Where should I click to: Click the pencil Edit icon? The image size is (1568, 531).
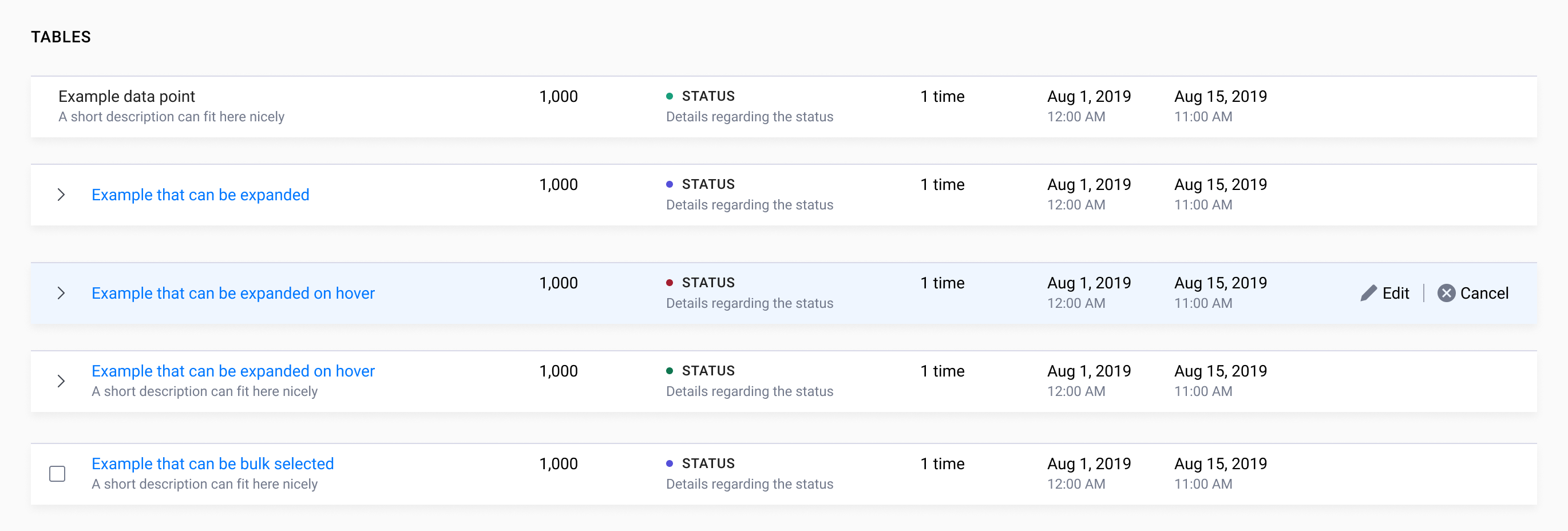click(x=1368, y=293)
